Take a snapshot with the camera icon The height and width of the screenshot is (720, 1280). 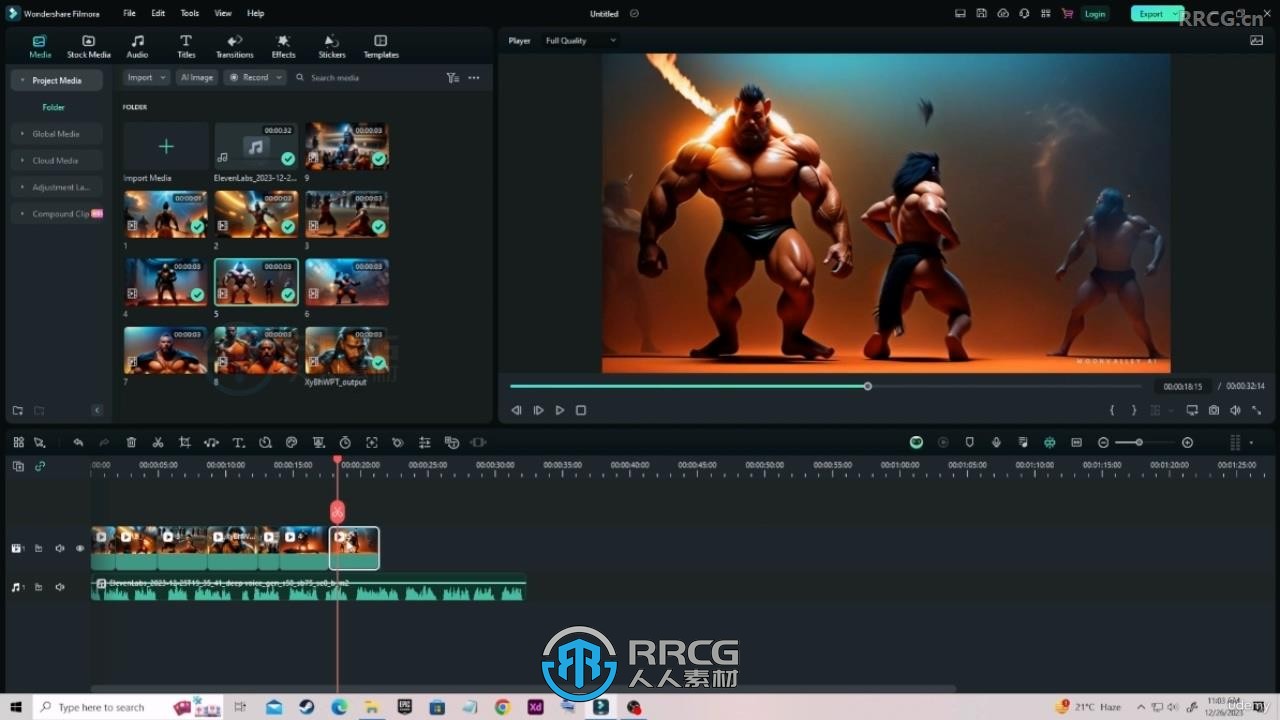(x=1214, y=410)
